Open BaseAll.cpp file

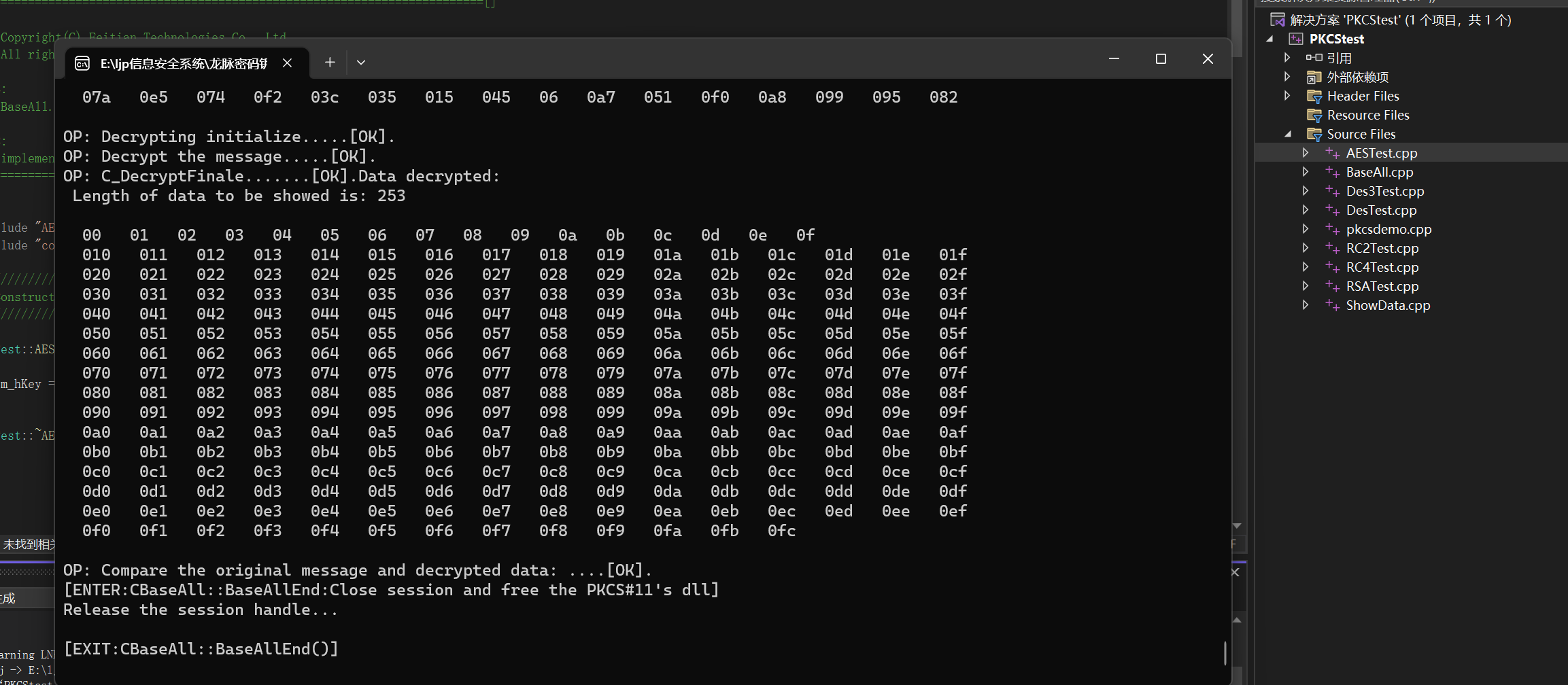pos(1380,172)
